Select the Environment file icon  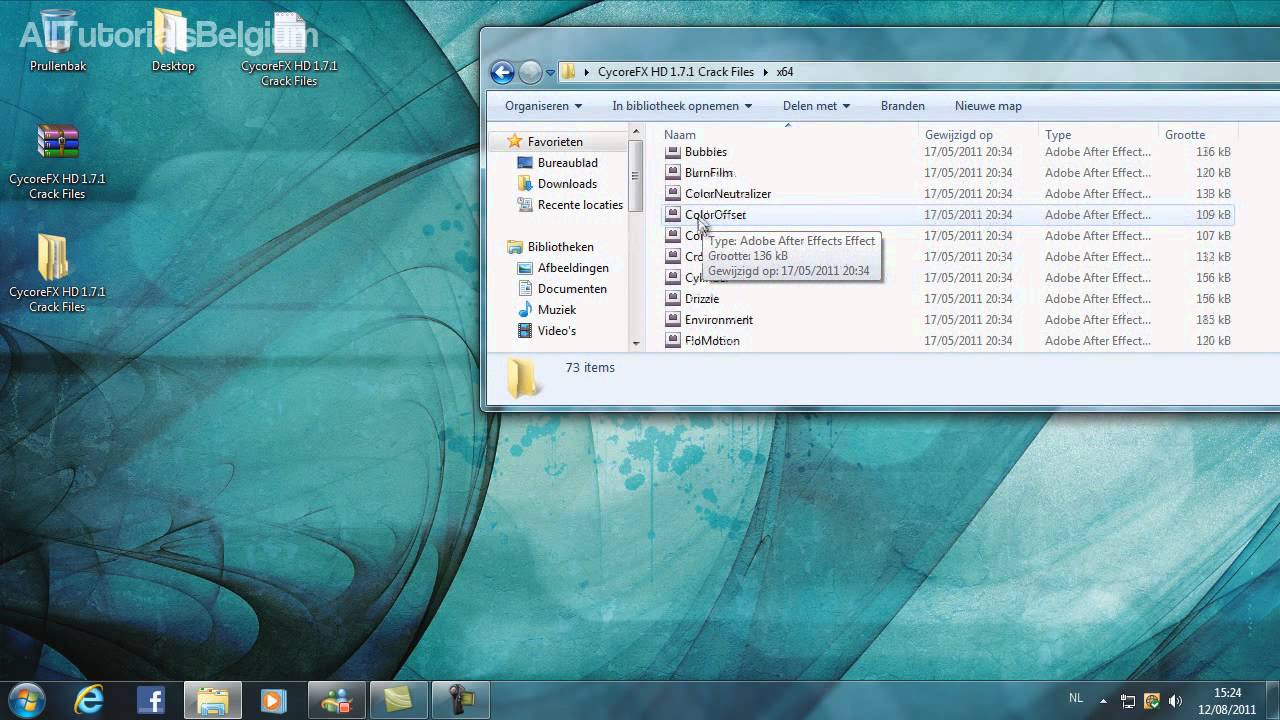[x=673, y=320]
